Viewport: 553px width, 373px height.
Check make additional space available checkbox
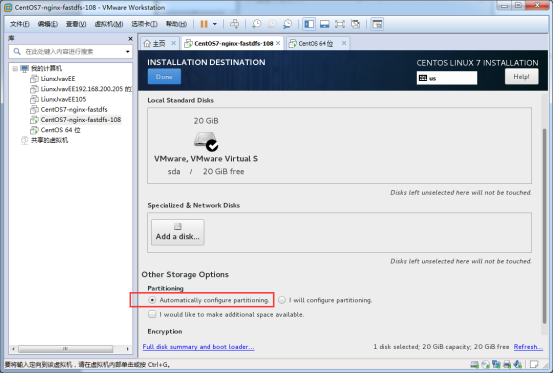tap(152, 314)
